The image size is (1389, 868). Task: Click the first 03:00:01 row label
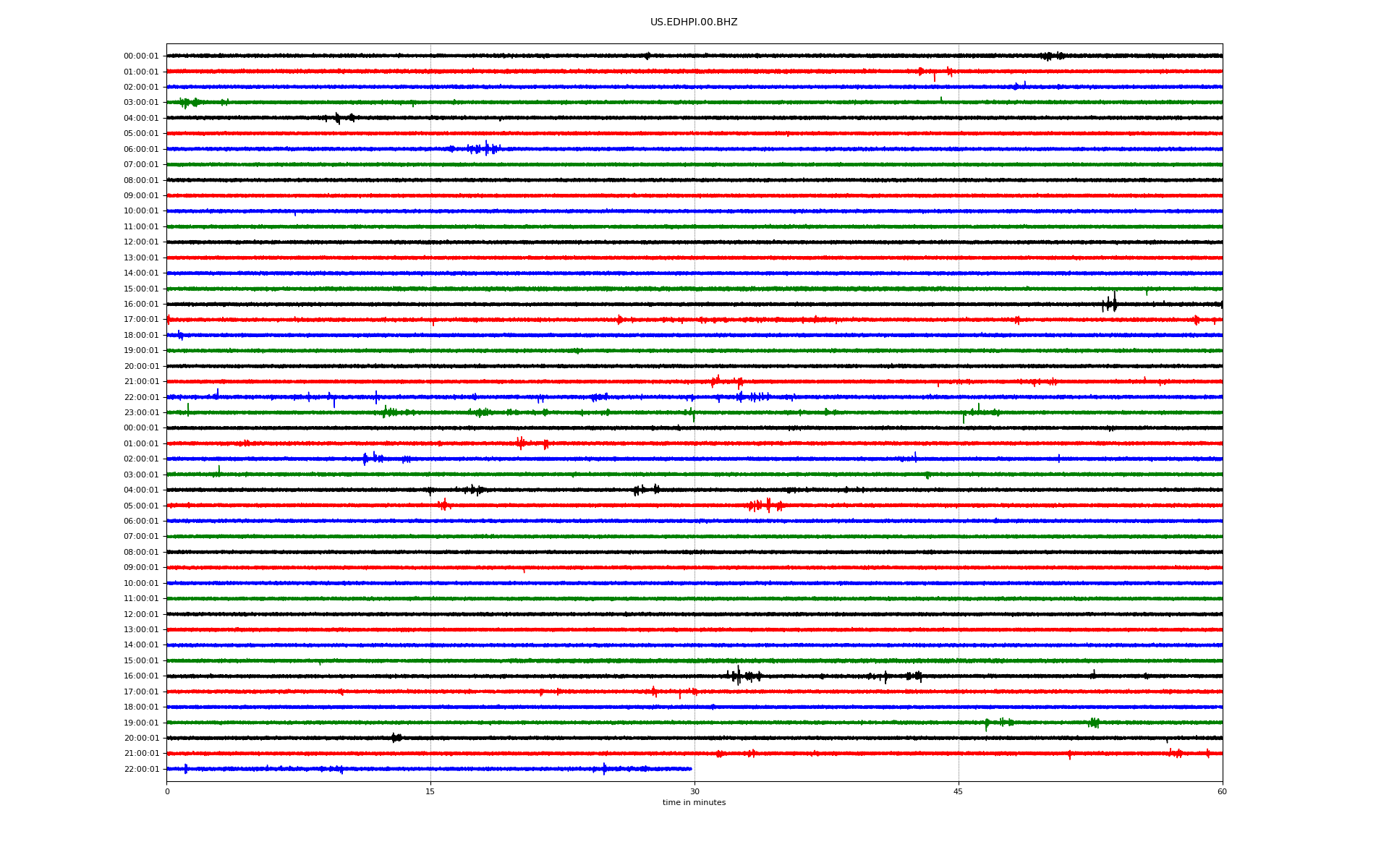point(141,103)
